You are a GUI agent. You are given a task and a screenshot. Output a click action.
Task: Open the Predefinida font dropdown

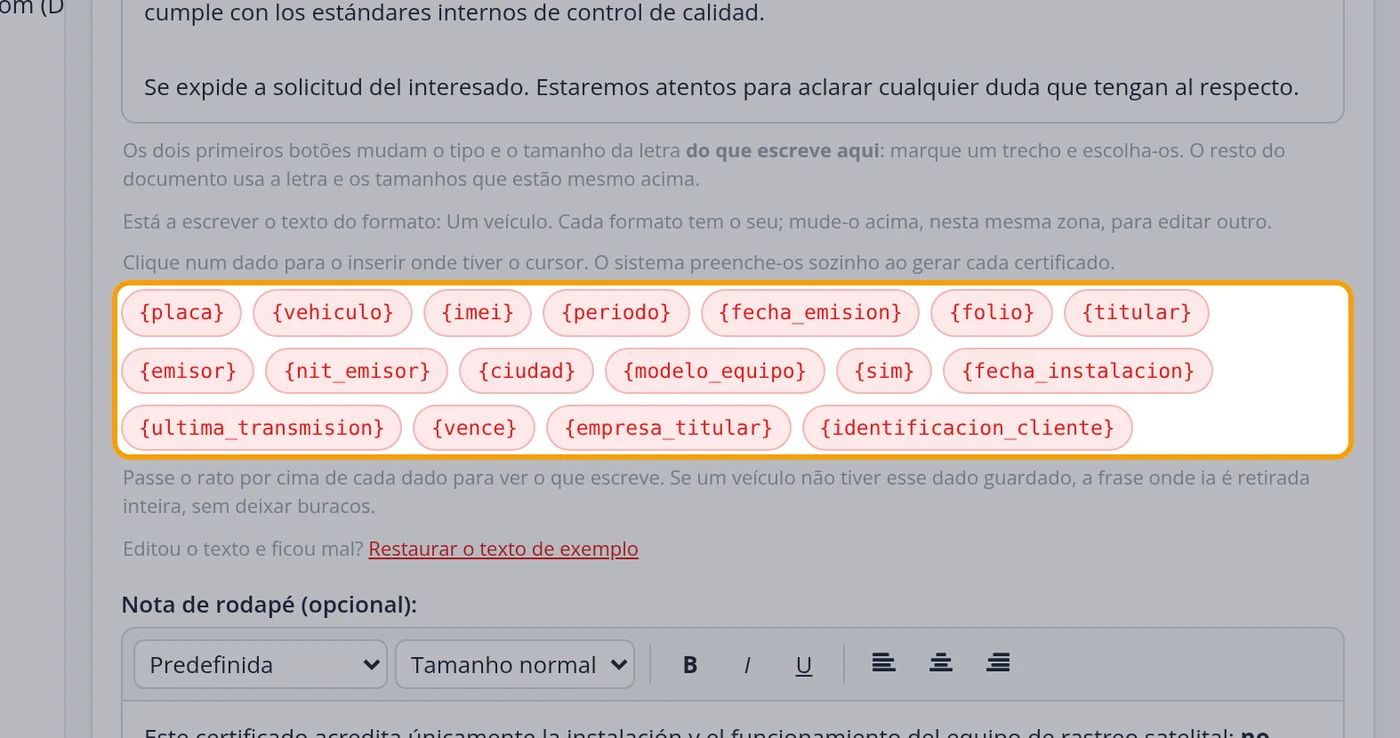point(261,665)
